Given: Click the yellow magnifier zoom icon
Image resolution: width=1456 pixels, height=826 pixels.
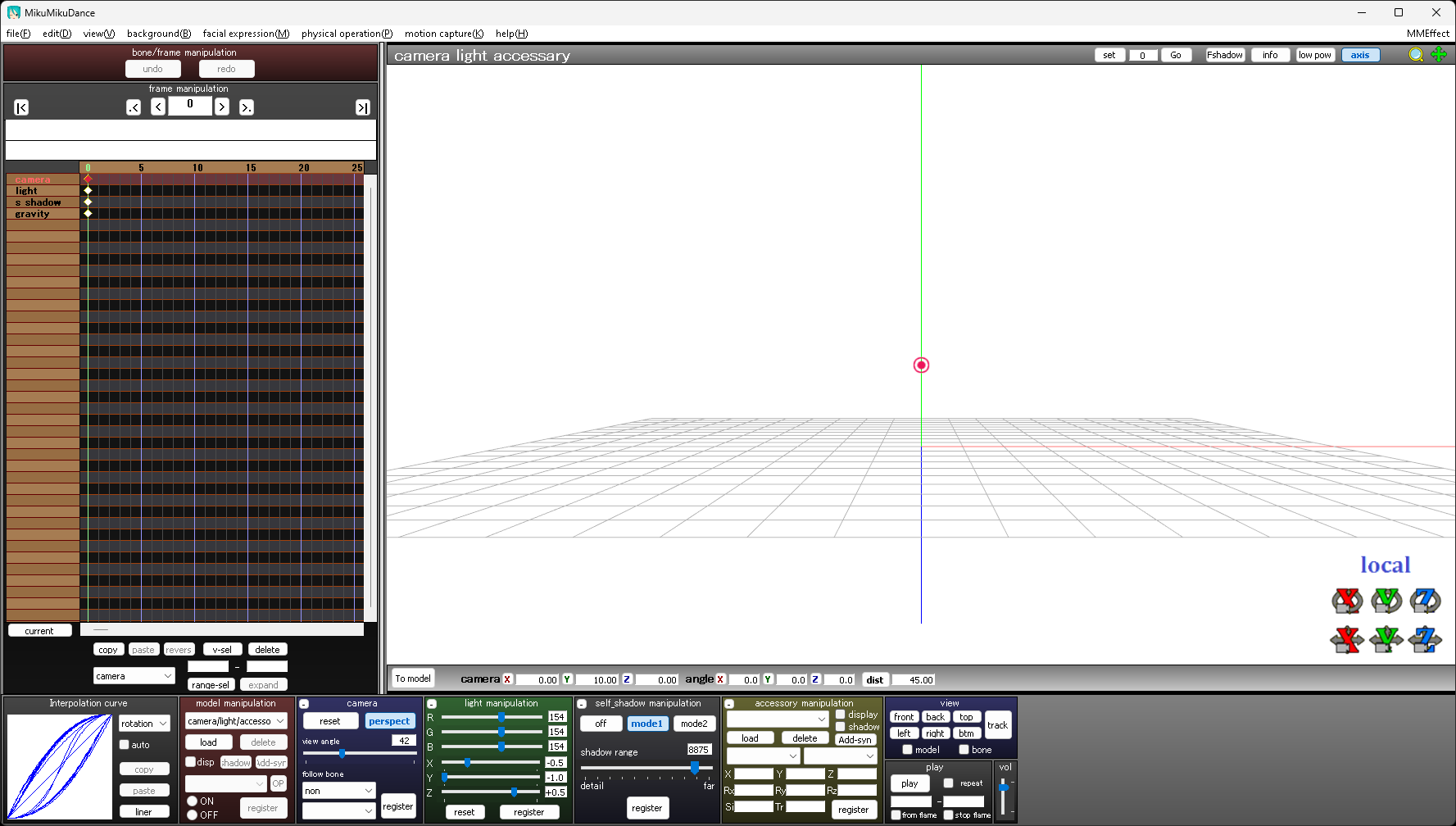Looking at the screenshot, I should point(1416,55).
